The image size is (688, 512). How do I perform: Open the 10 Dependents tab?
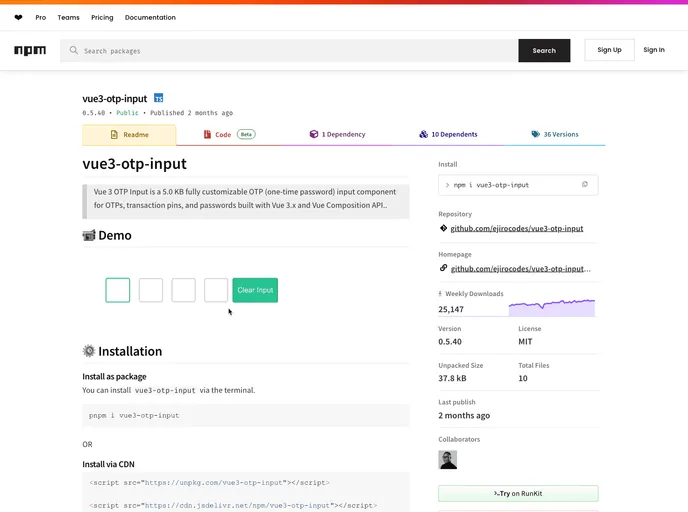pos(448,134)
